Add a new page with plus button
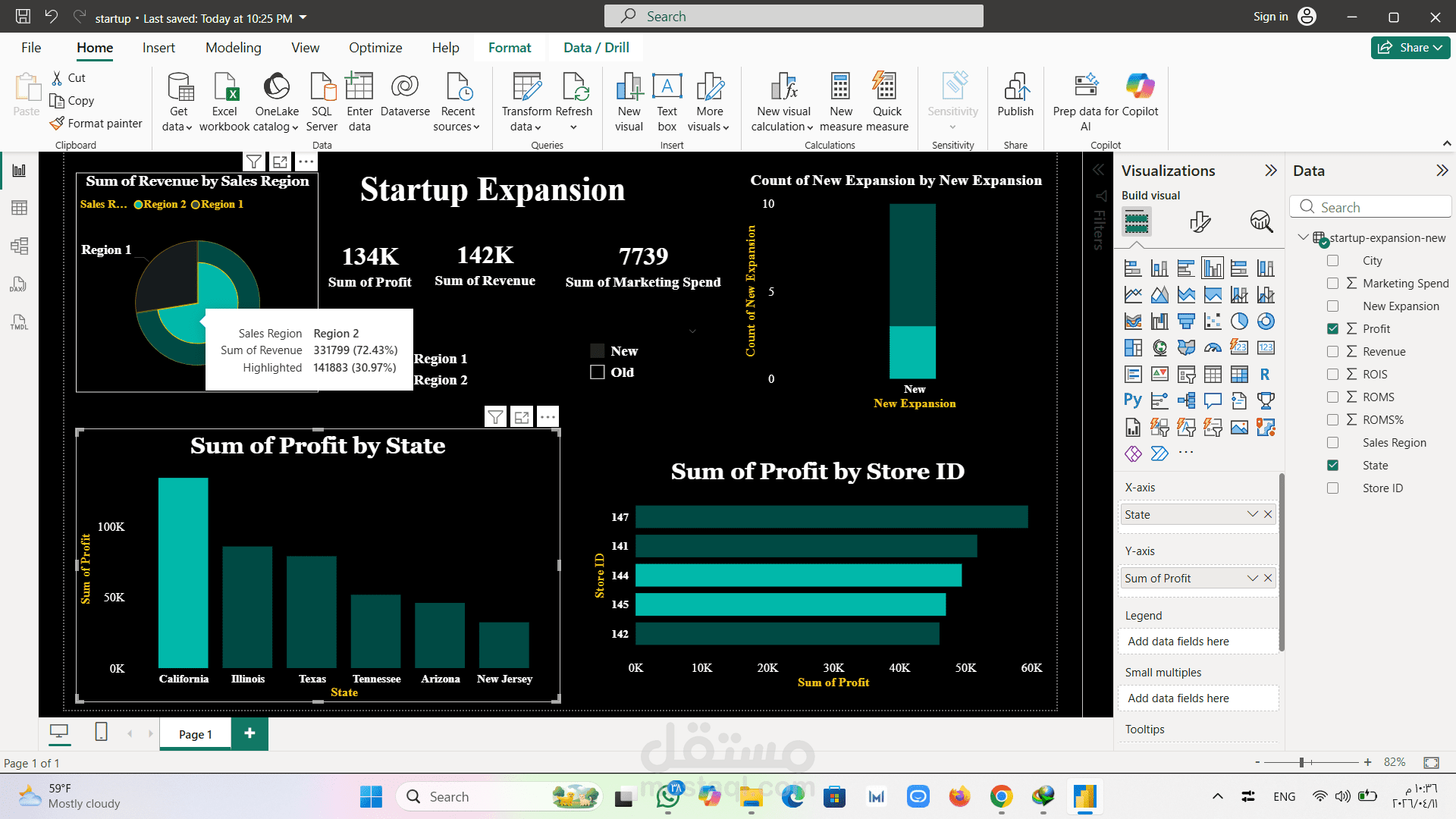 (249, 733)
